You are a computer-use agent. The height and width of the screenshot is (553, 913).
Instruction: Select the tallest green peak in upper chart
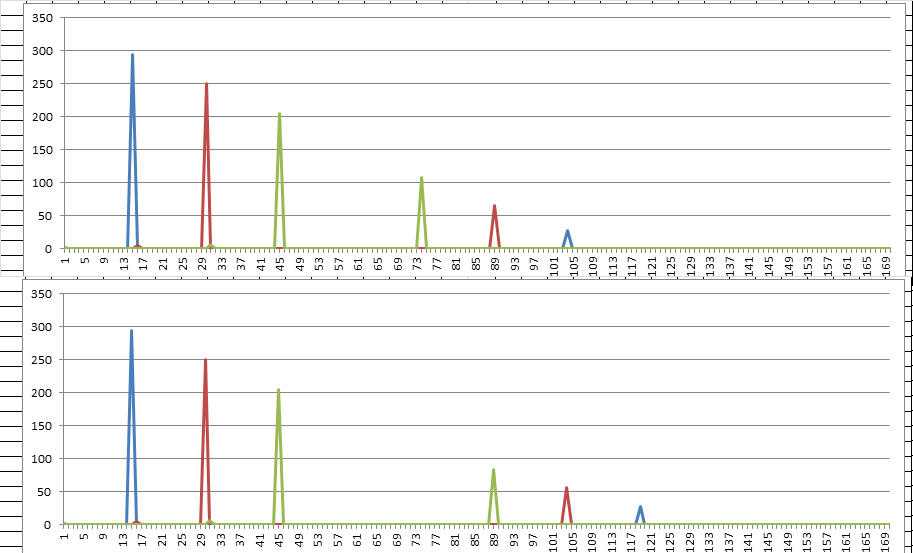(x=279, y=180)
